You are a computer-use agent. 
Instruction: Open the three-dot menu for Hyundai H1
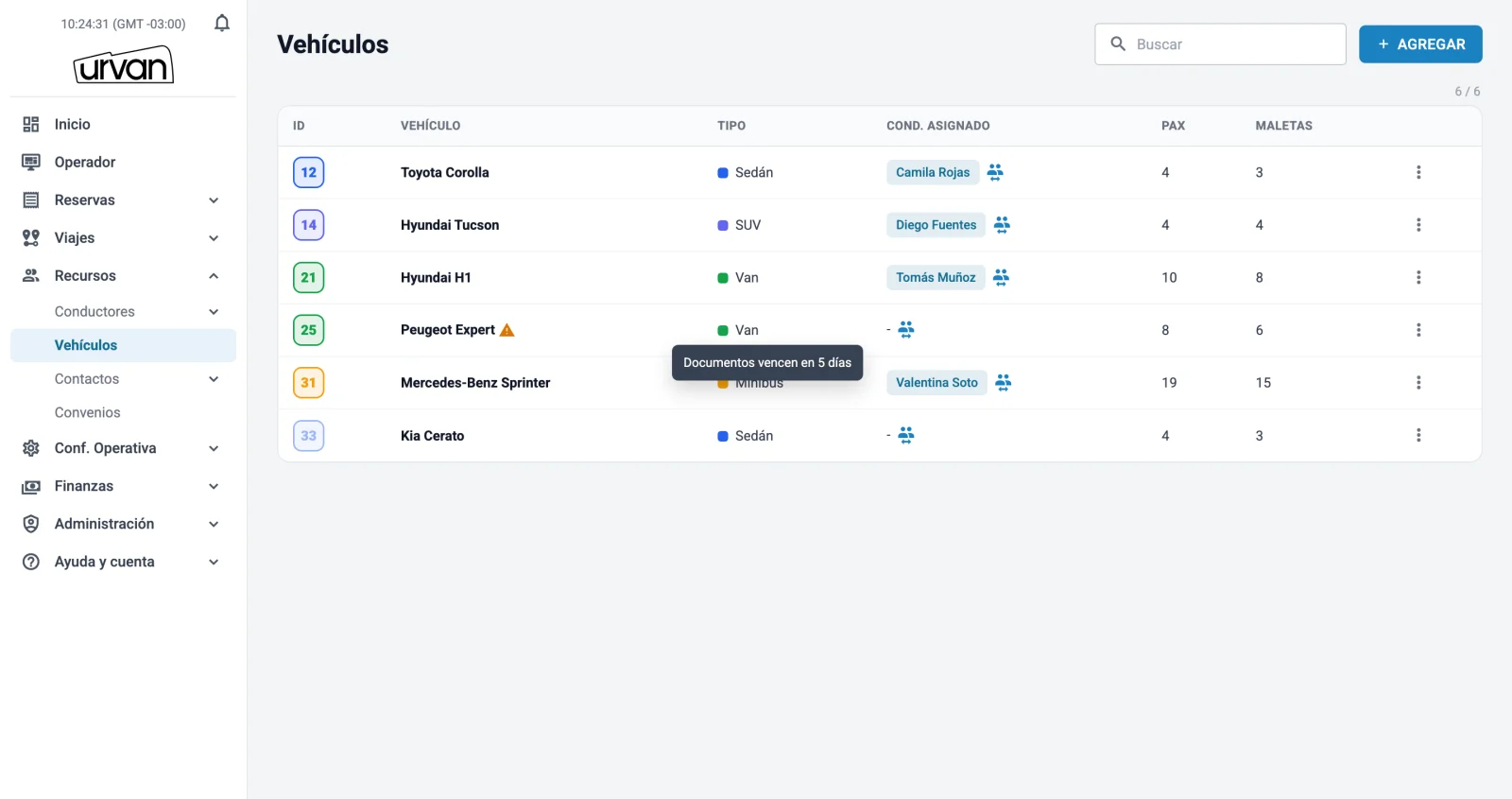click(x=1418, y=277)
